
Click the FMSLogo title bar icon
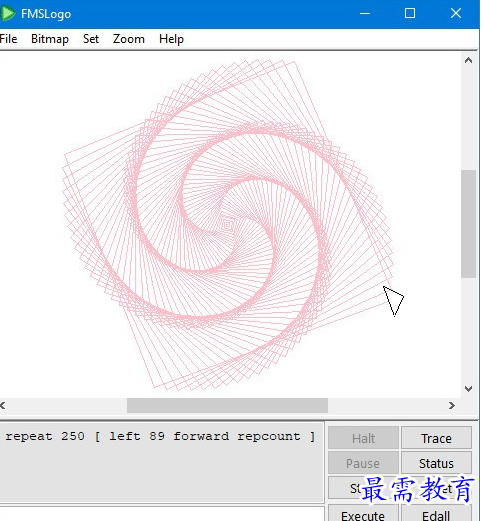pyautogui.click(x=7, y=14)
